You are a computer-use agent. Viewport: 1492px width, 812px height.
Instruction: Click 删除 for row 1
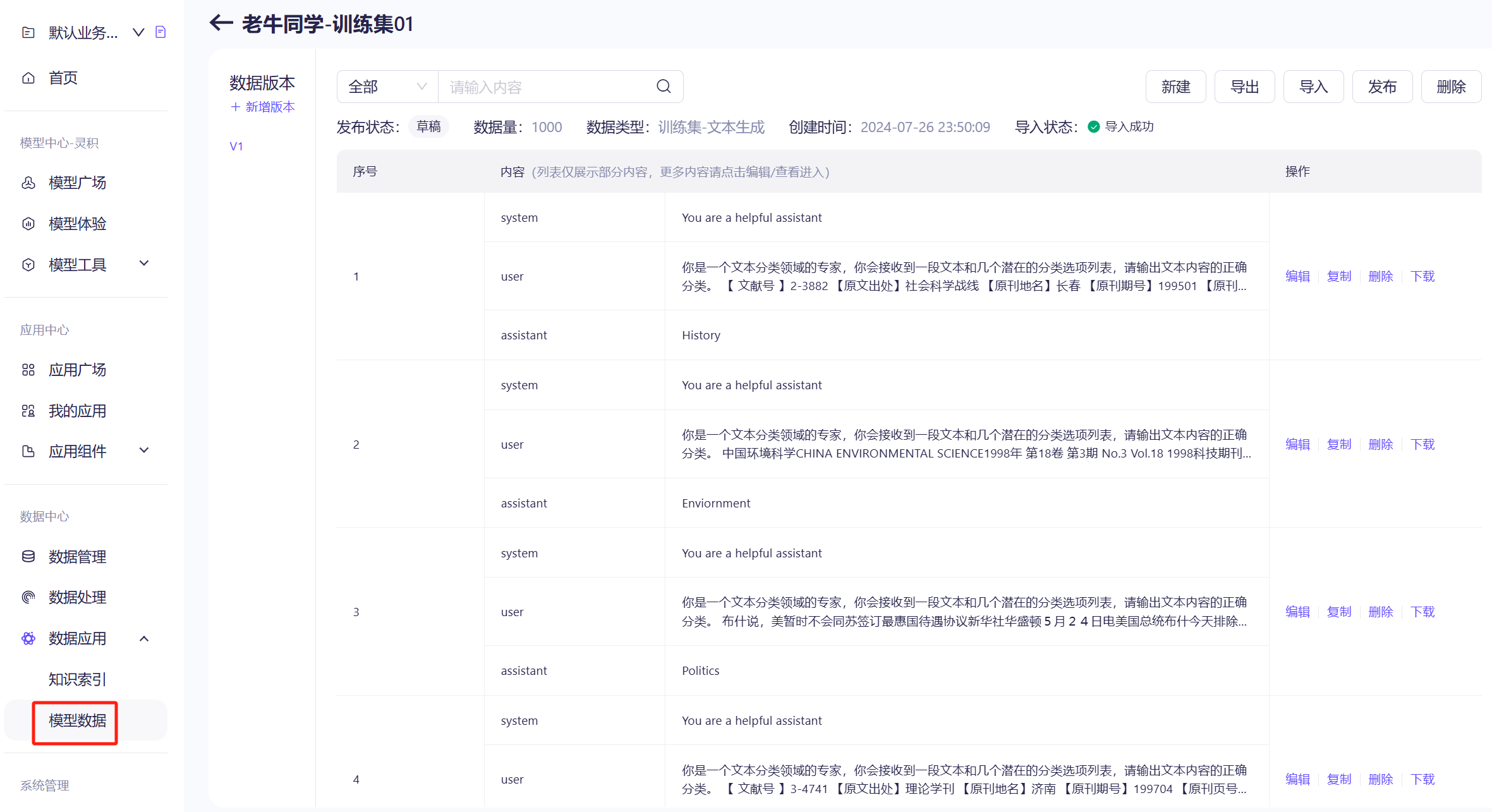pos(1381,276)
